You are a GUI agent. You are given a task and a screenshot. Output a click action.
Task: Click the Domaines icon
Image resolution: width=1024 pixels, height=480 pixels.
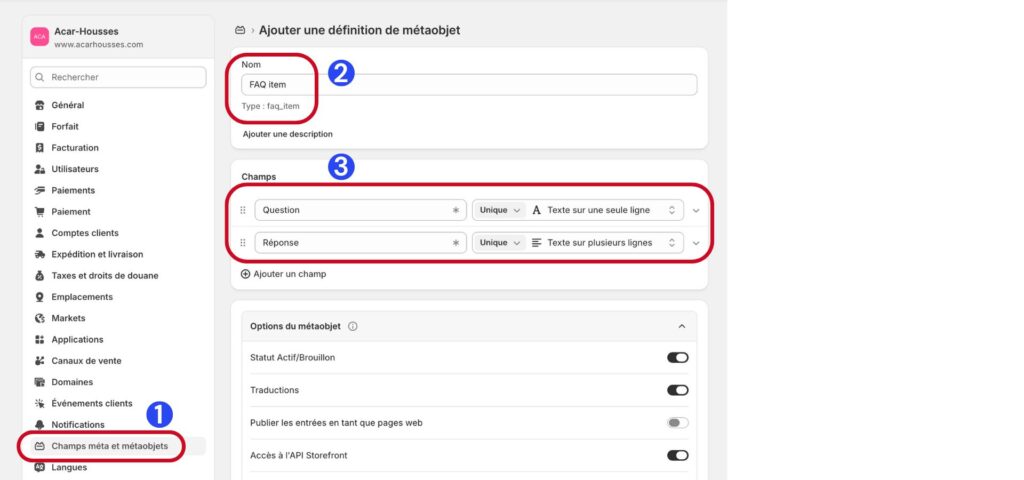[39, 382]
